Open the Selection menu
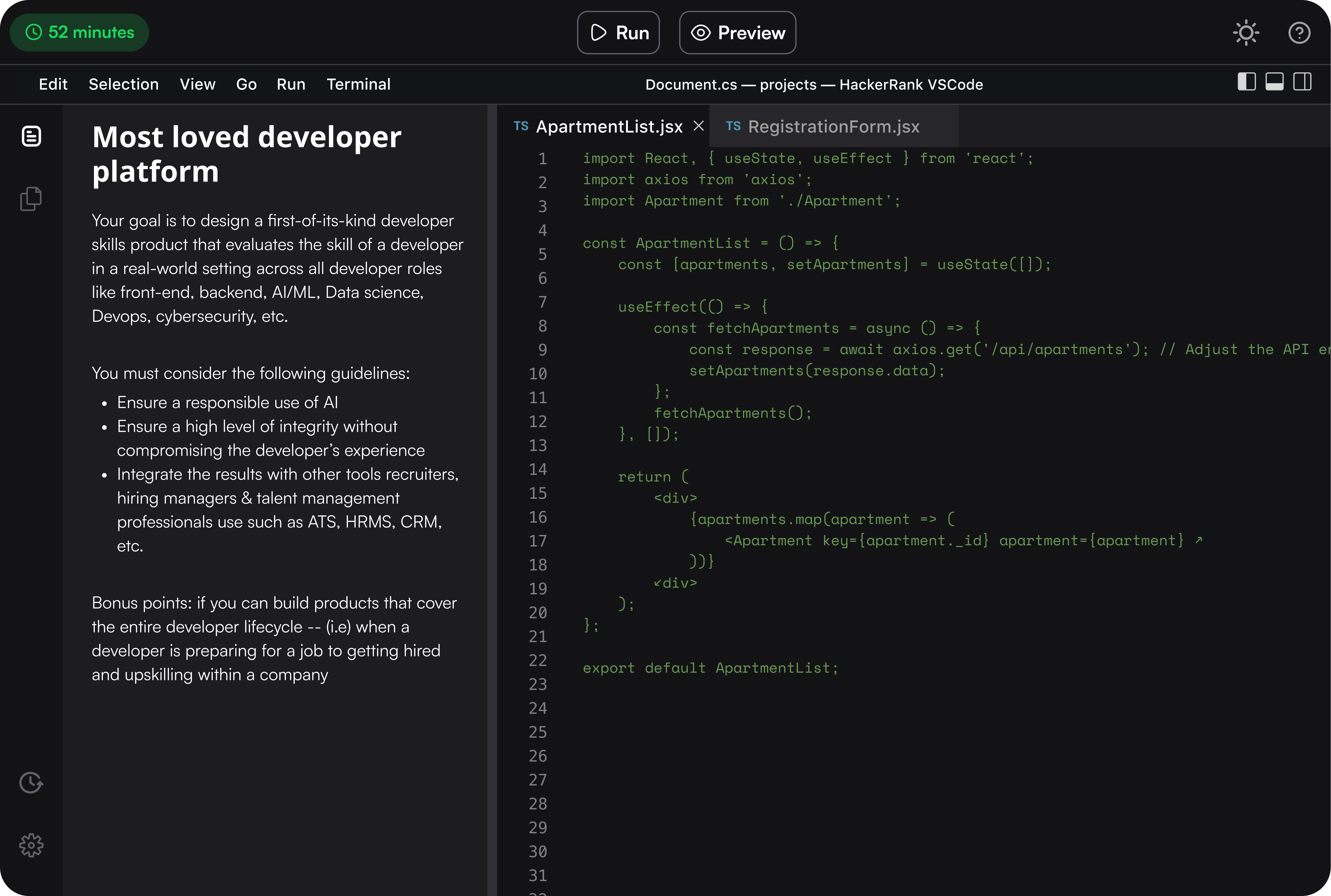Screen dimensions: 1331x896 [124, 84]
